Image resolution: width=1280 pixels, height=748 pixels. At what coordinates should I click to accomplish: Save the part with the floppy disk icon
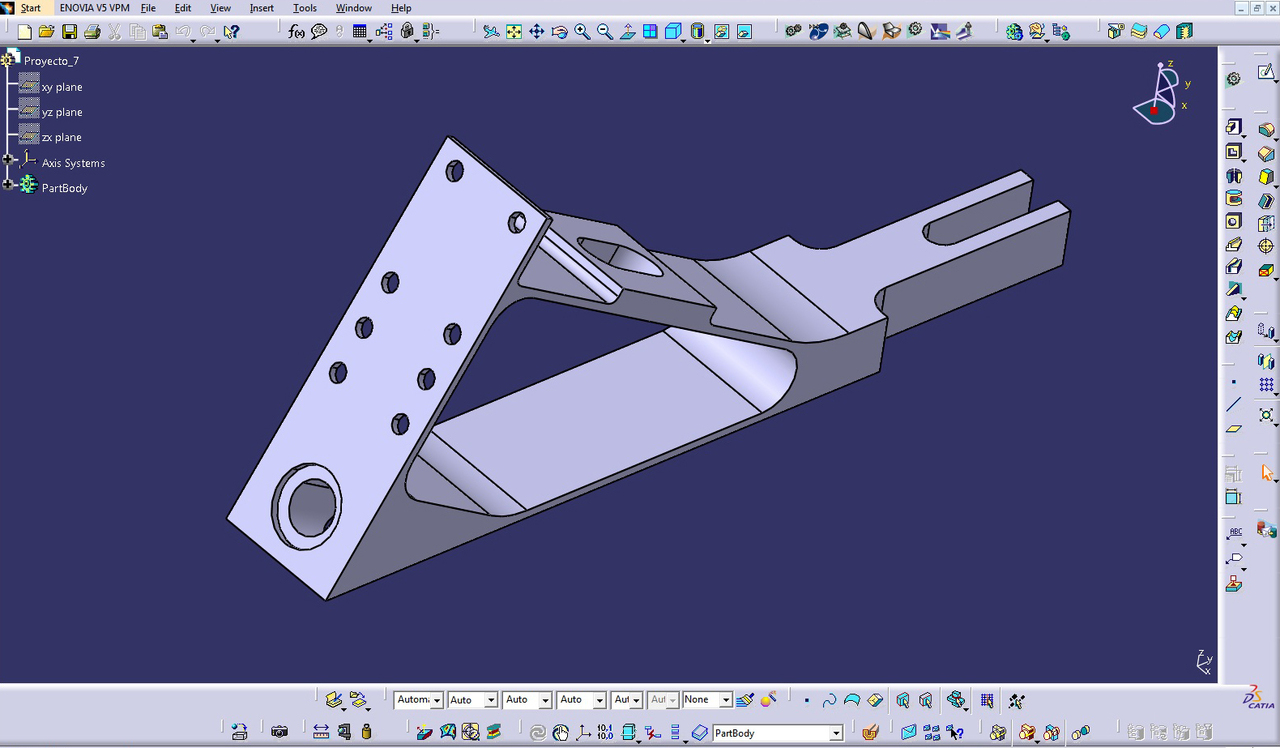pyautogui.click(x=70, y=32)
